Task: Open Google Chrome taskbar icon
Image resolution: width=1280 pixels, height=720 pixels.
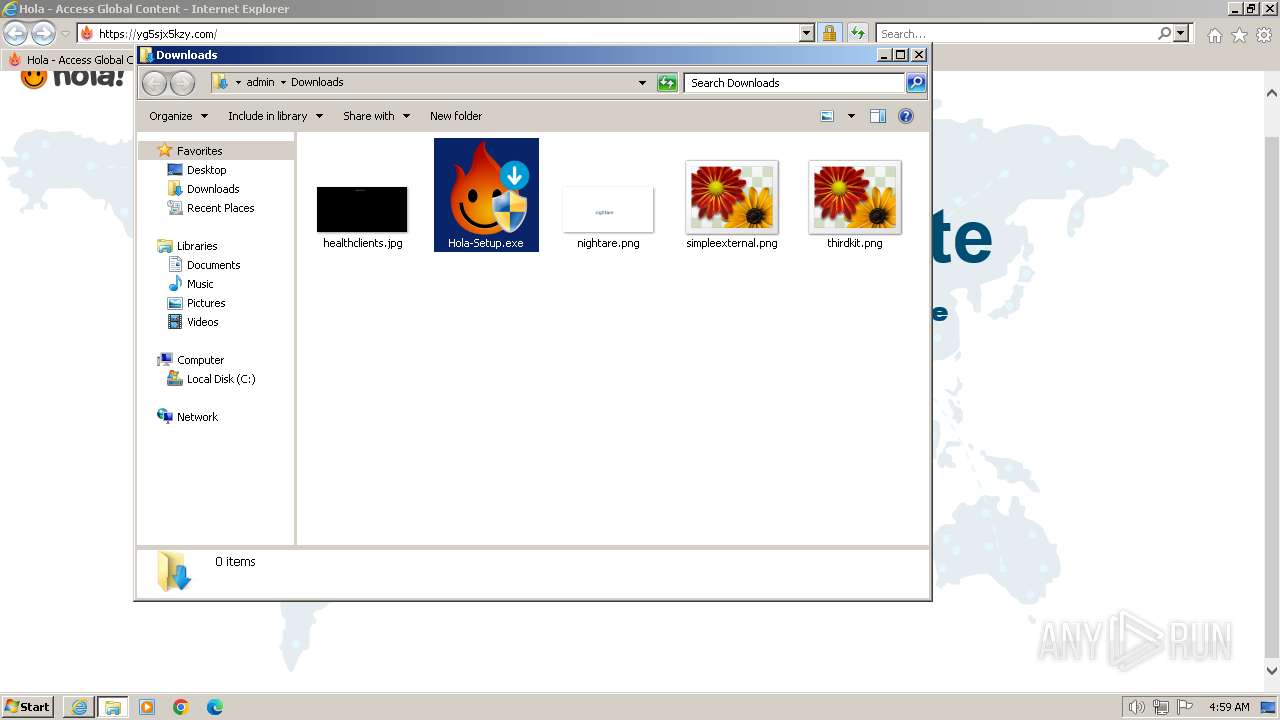Action: coord(181,707)
